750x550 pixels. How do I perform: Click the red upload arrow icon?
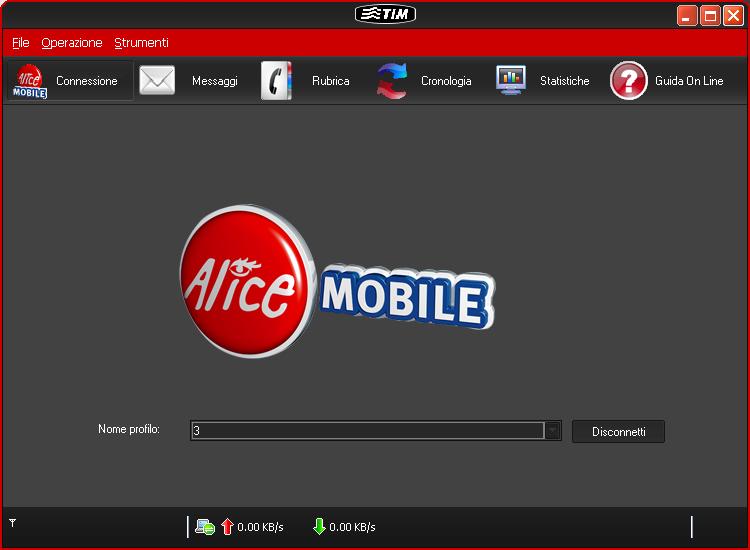point(227,527)
